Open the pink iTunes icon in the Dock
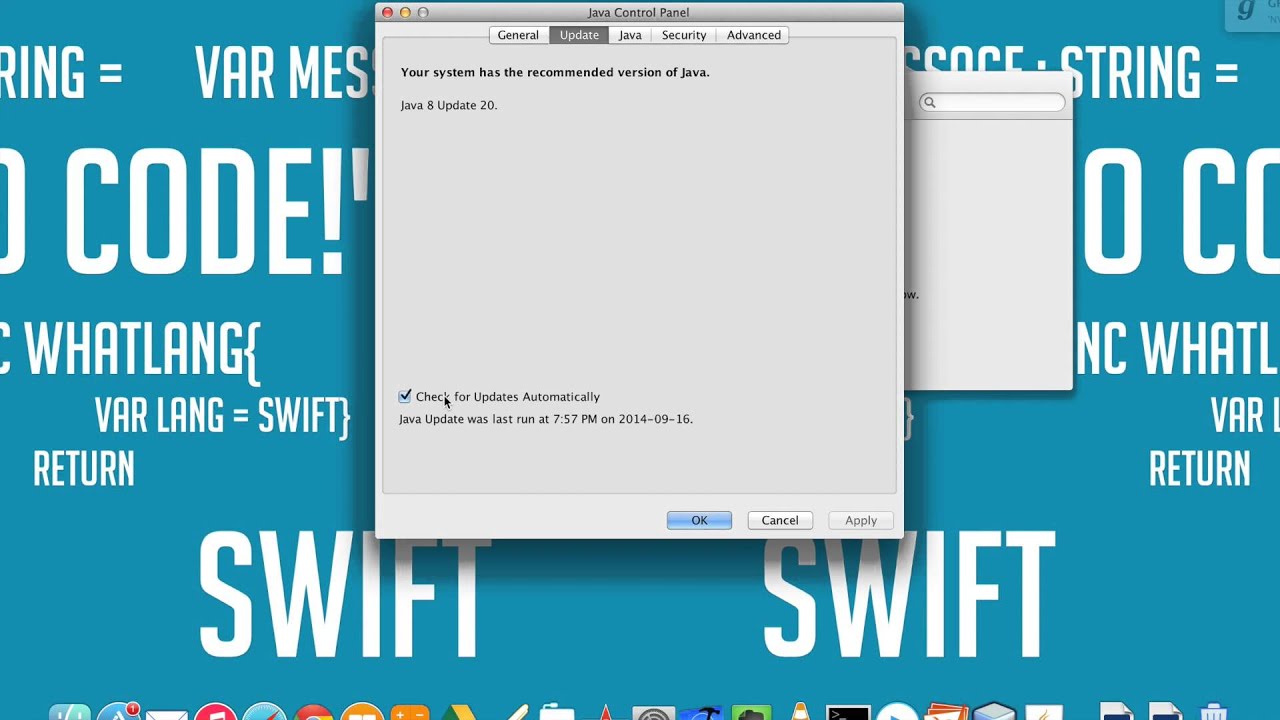 [216, 712]
